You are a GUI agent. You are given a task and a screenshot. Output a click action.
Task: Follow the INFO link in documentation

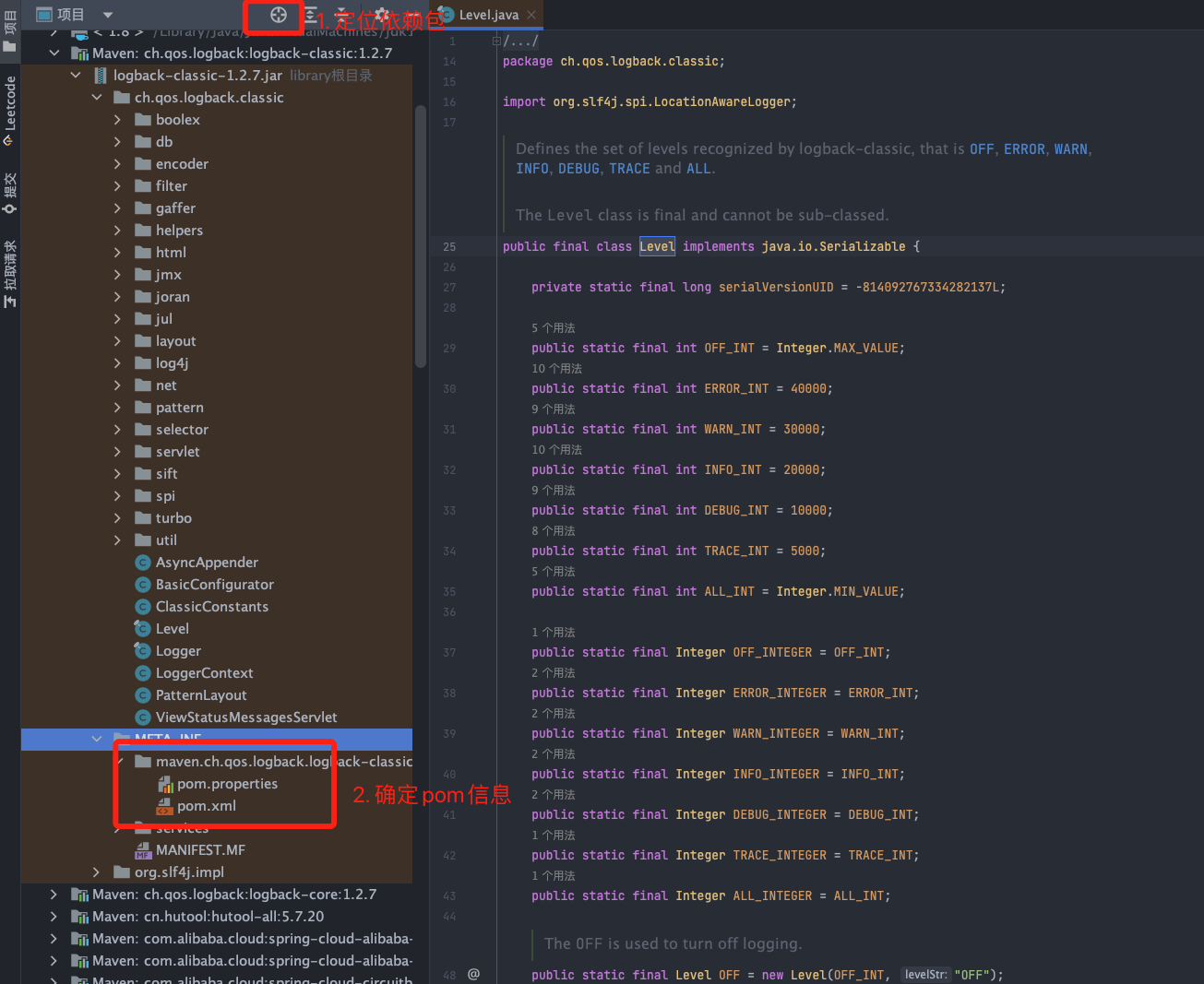click(x=532, y=169)
